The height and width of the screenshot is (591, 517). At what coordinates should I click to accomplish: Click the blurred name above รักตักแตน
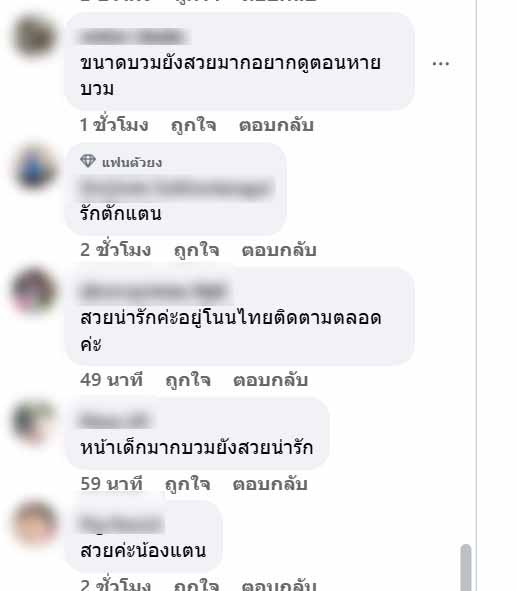(x=176, y=188)
